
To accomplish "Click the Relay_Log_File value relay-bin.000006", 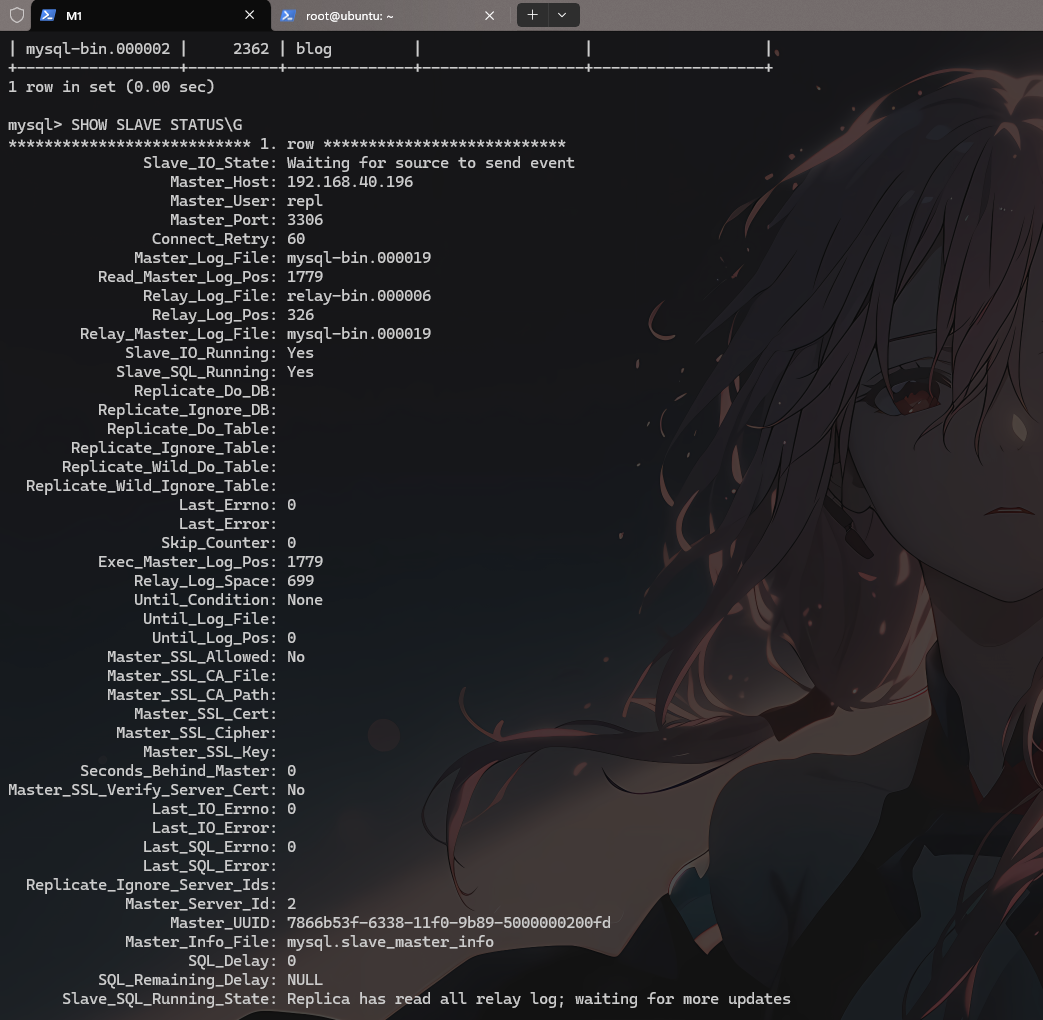I will 359,295.
